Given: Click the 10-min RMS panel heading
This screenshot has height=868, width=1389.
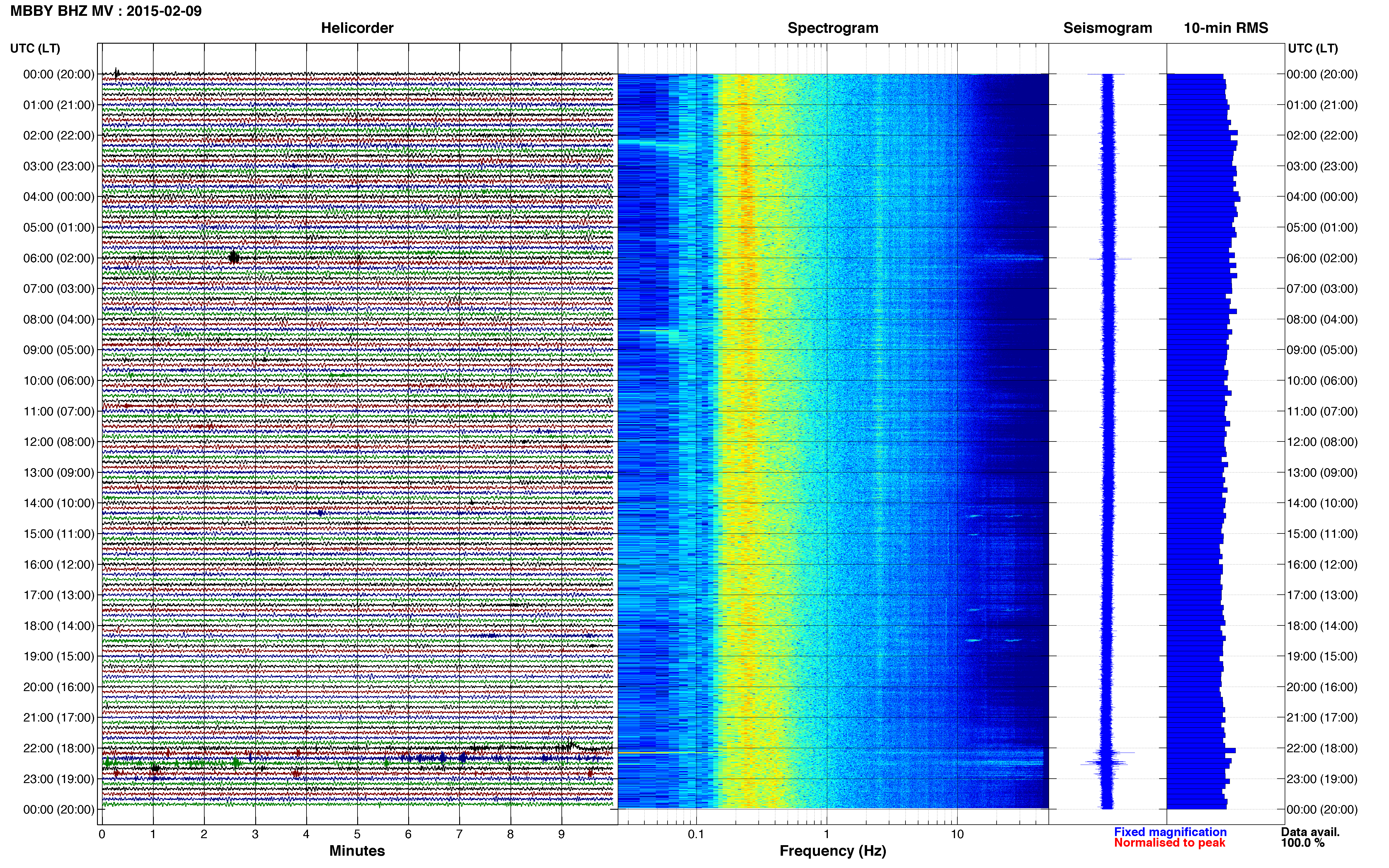Looking at the screenshot, I should tap(1226, 28).
